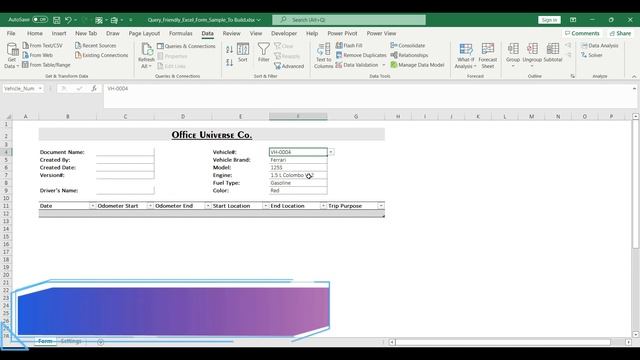The height and width of the screenshot is (360, 640).
Task: Add a new sheet
Action: [x=100, y=342]
